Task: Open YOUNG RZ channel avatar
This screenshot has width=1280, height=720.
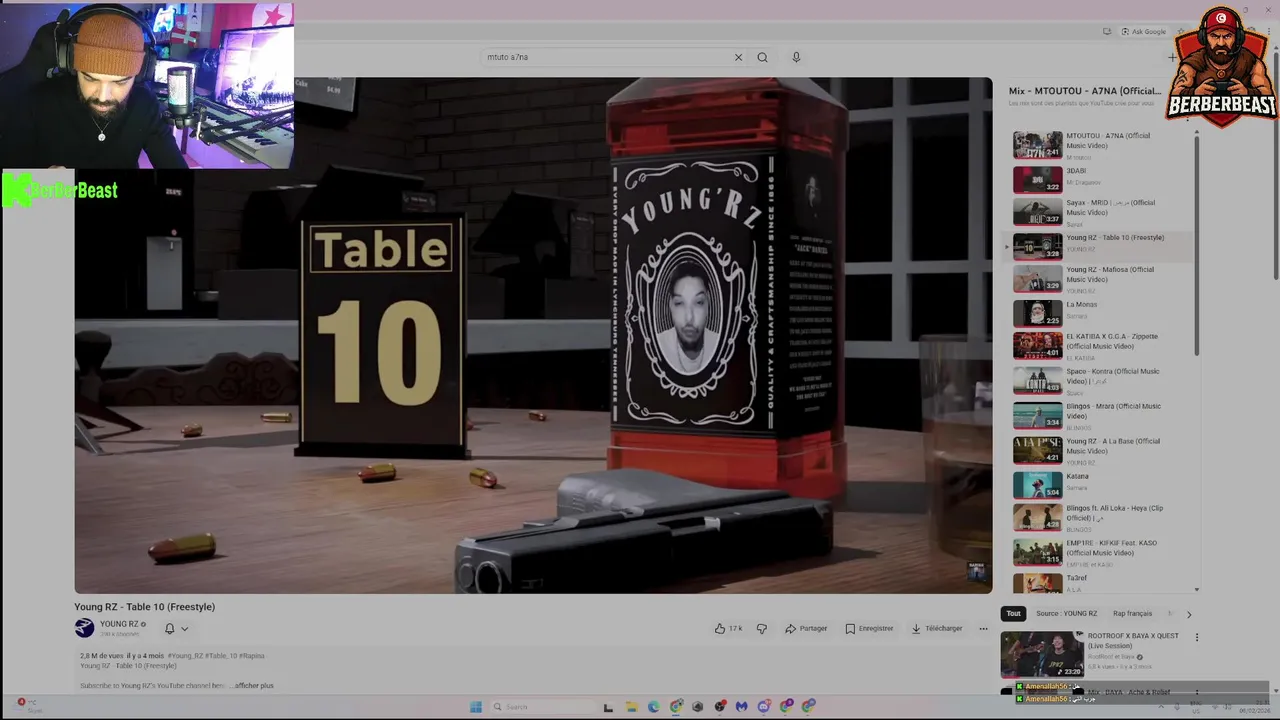Action: [84, 628]
